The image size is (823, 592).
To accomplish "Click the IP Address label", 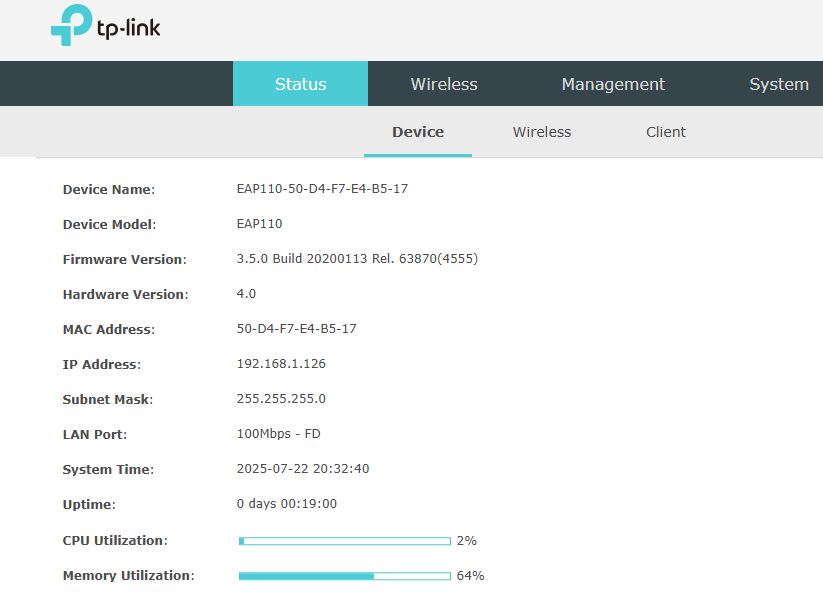I will (102, 365).
